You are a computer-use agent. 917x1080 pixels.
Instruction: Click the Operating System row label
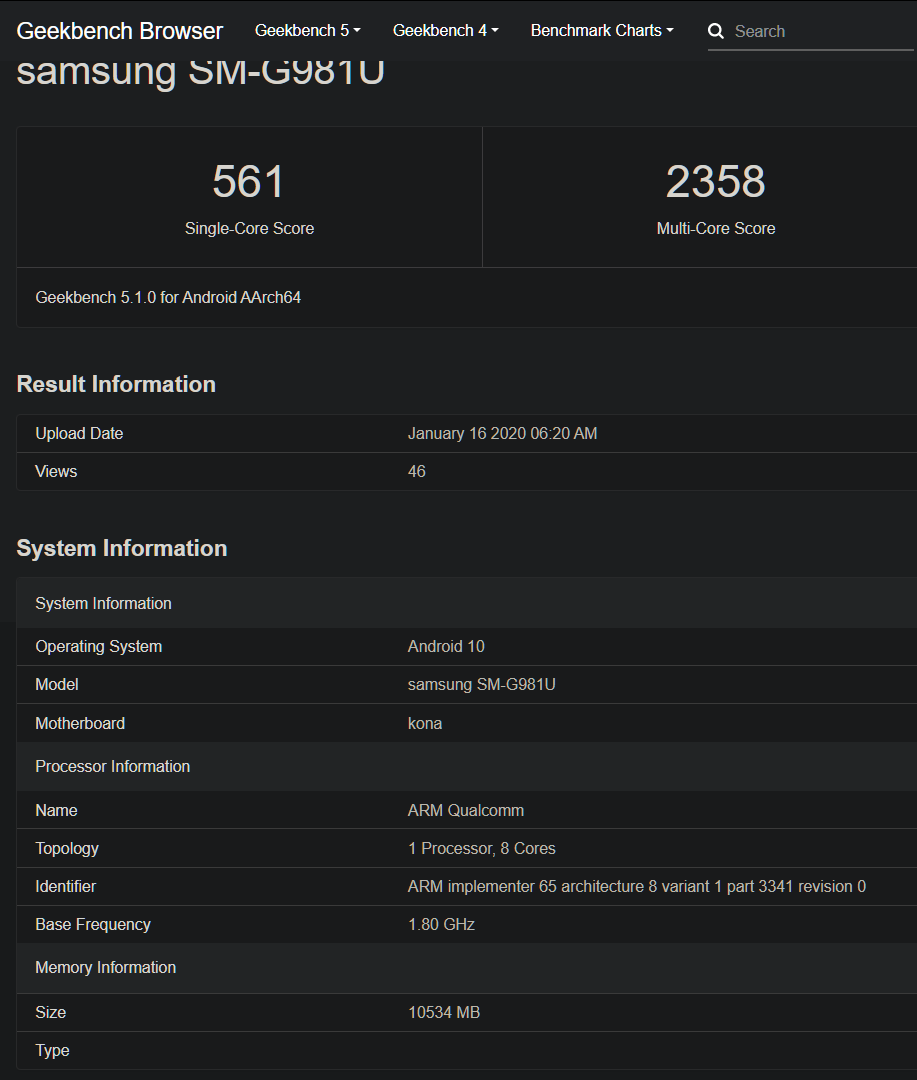click(x=99, y=646)
